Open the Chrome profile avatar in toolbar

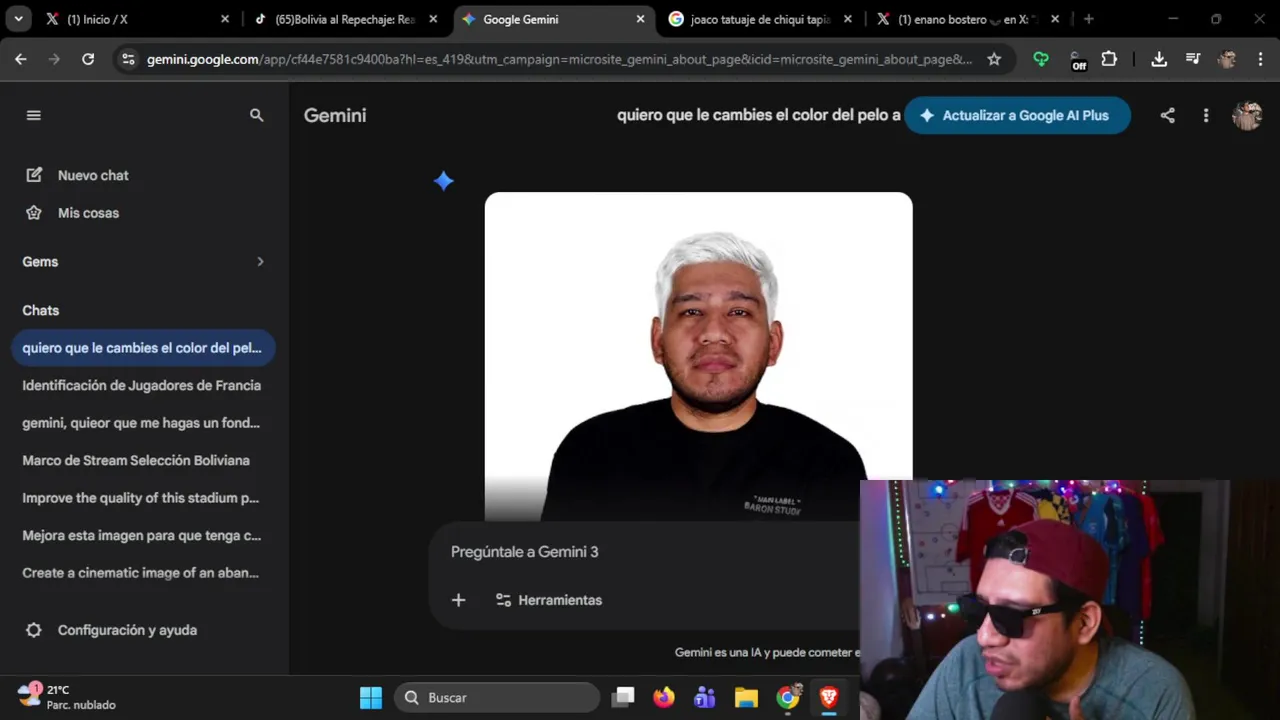[1227, 59]
